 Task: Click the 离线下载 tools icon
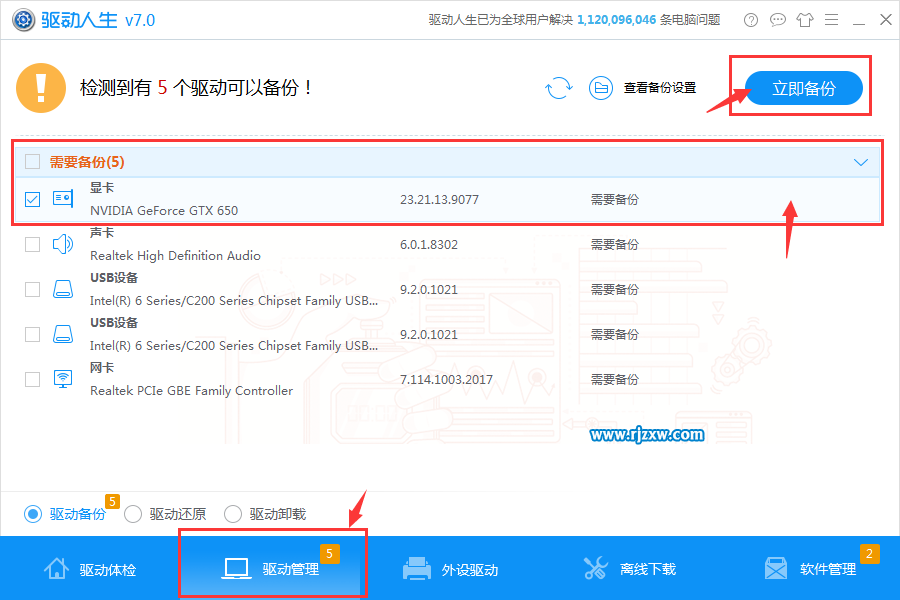[595, 568]
